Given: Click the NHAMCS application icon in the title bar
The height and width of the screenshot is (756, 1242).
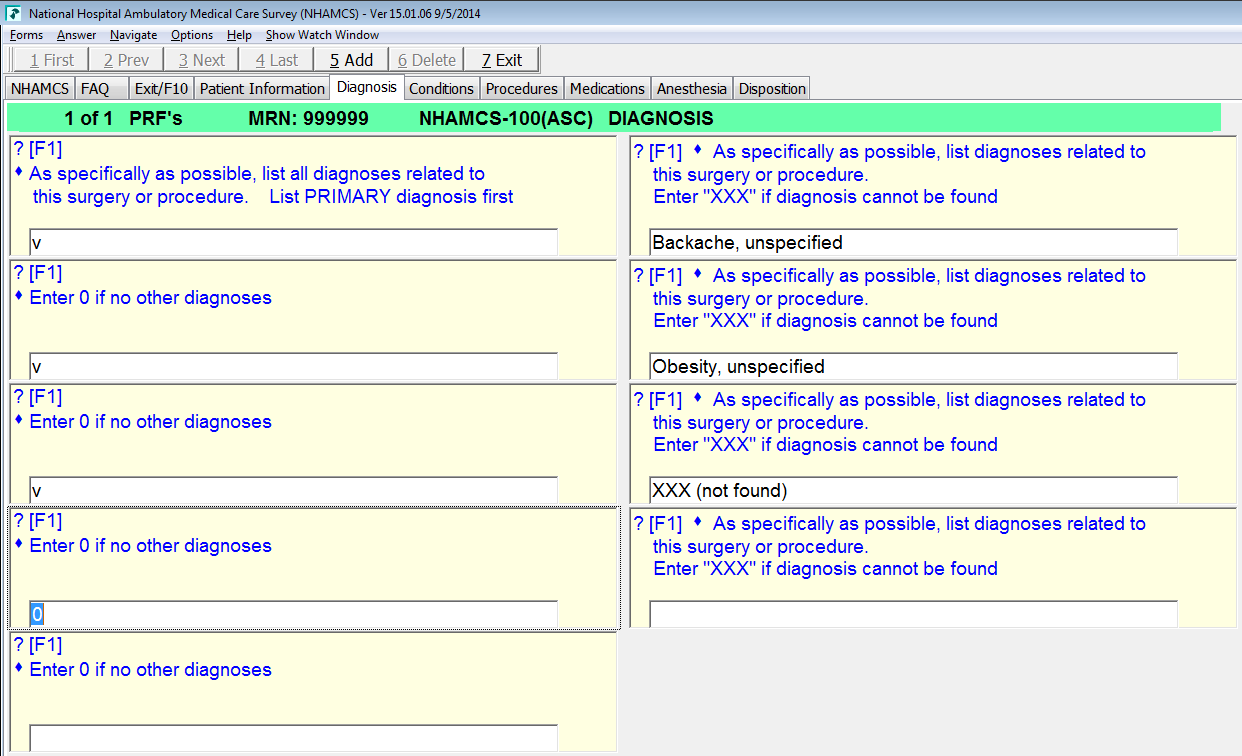Looking at the screenshot, I should point(13,15).
